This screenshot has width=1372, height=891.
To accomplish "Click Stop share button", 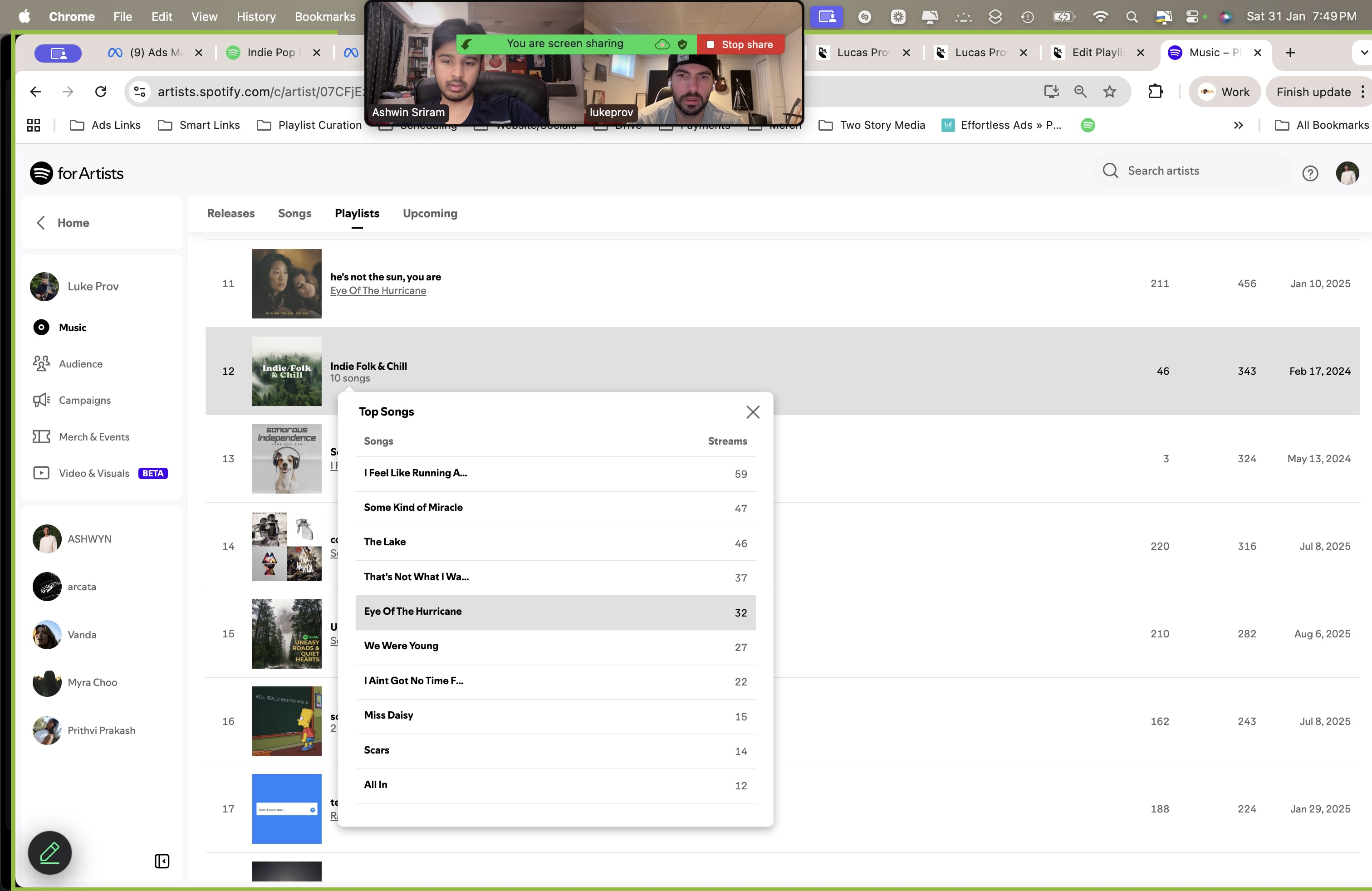I will [x=741, y=44].
